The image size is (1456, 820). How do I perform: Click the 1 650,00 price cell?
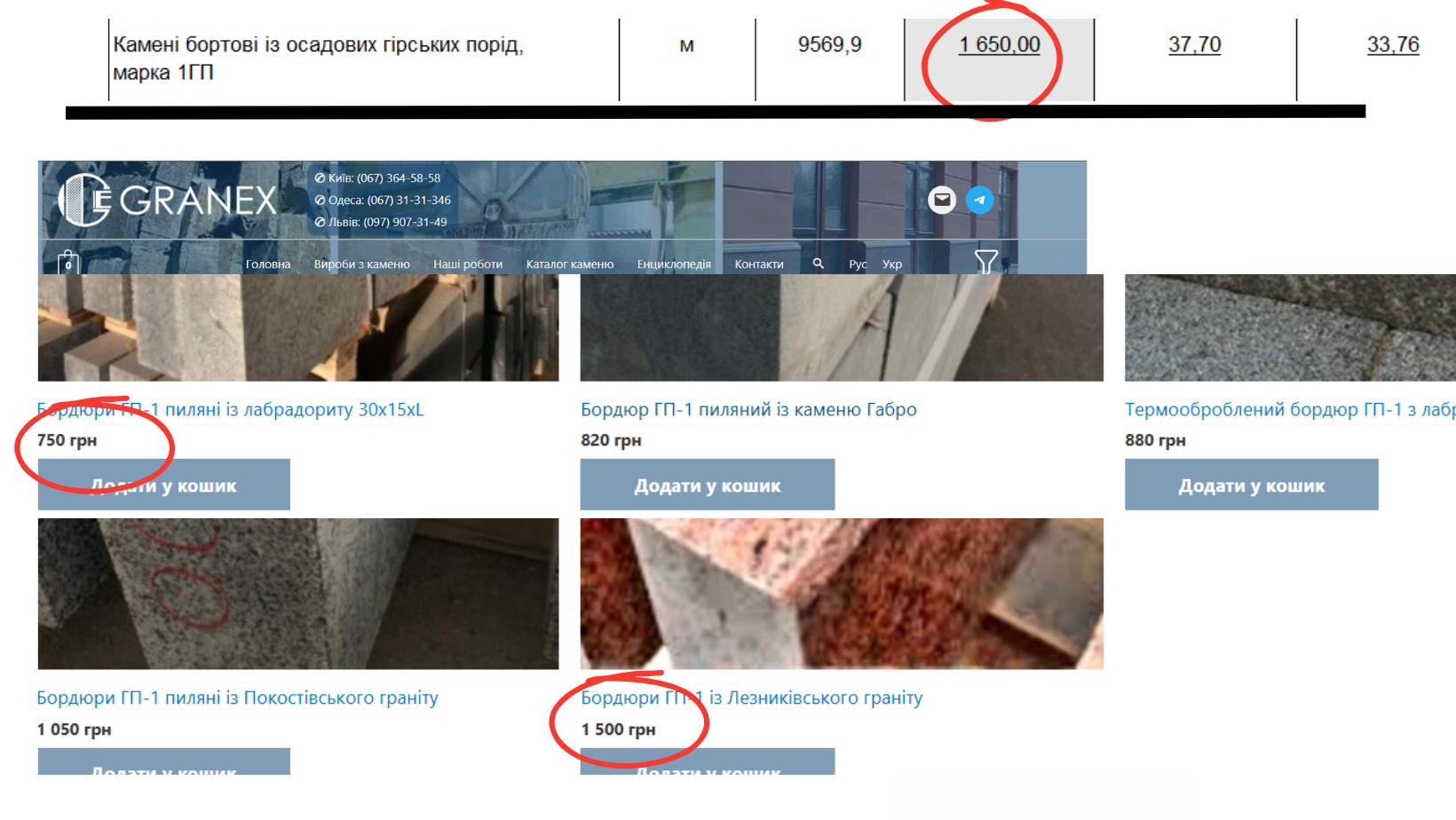point(999,45)
